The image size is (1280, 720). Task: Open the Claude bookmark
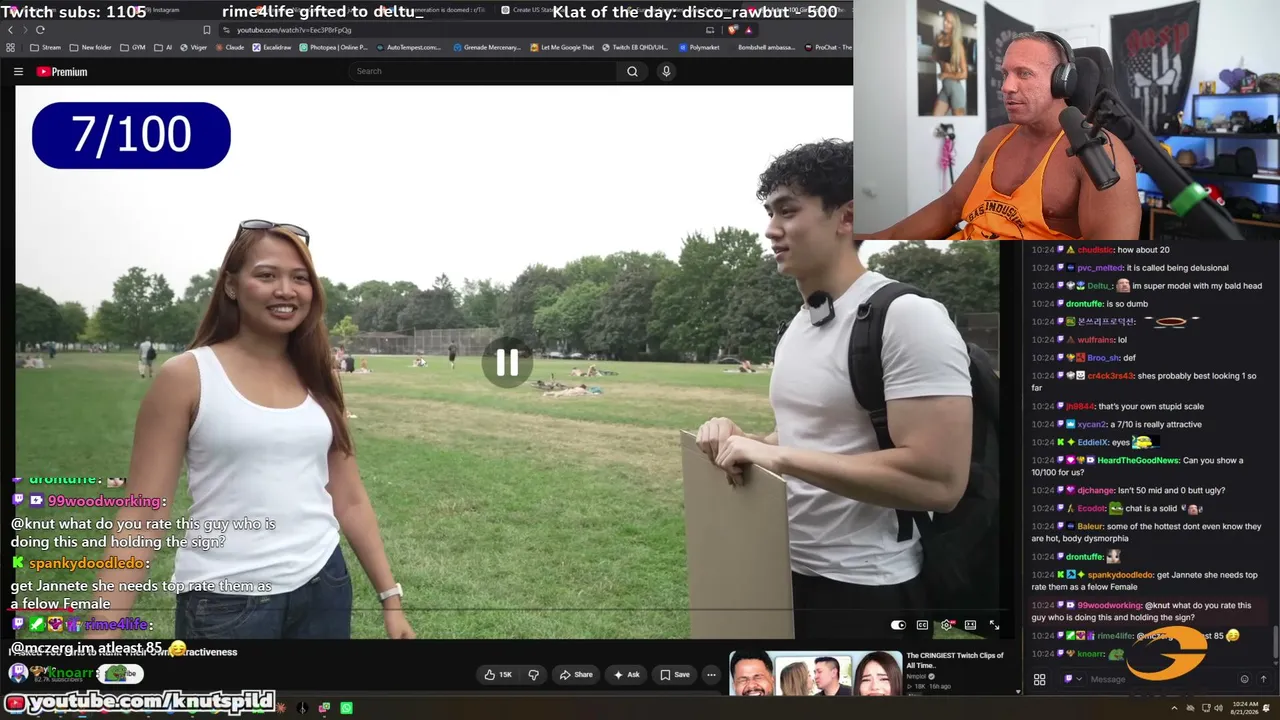[x=229, y=47]
